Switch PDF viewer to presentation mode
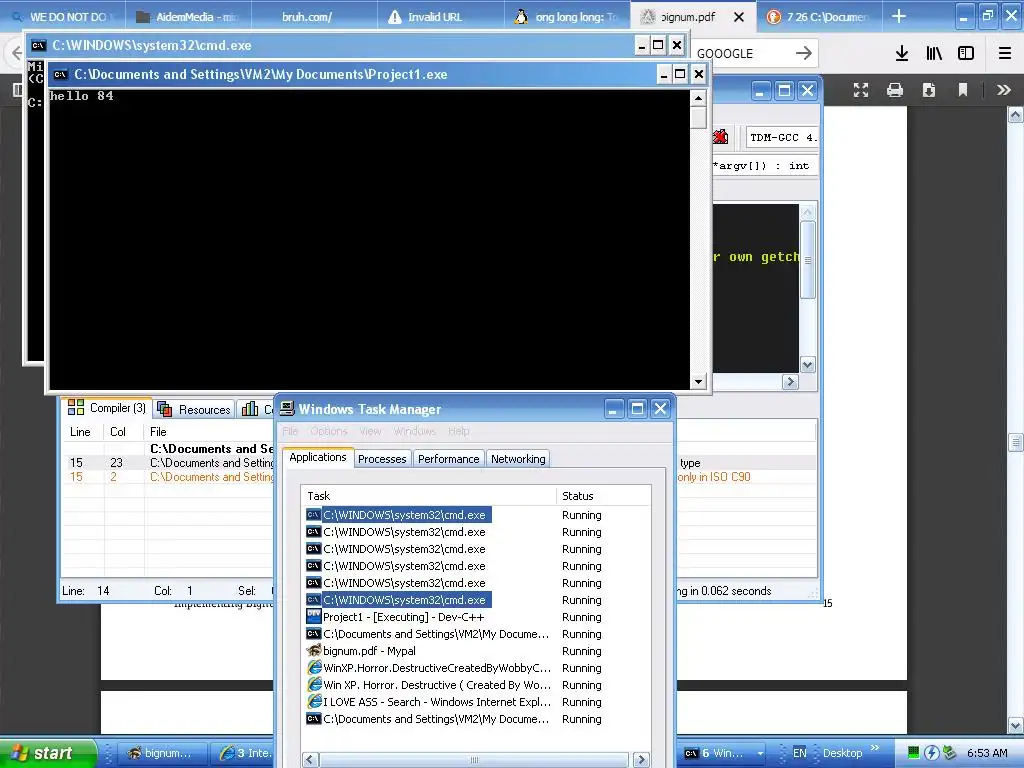Screen dimensions: 1024x768 coord(861,90)
